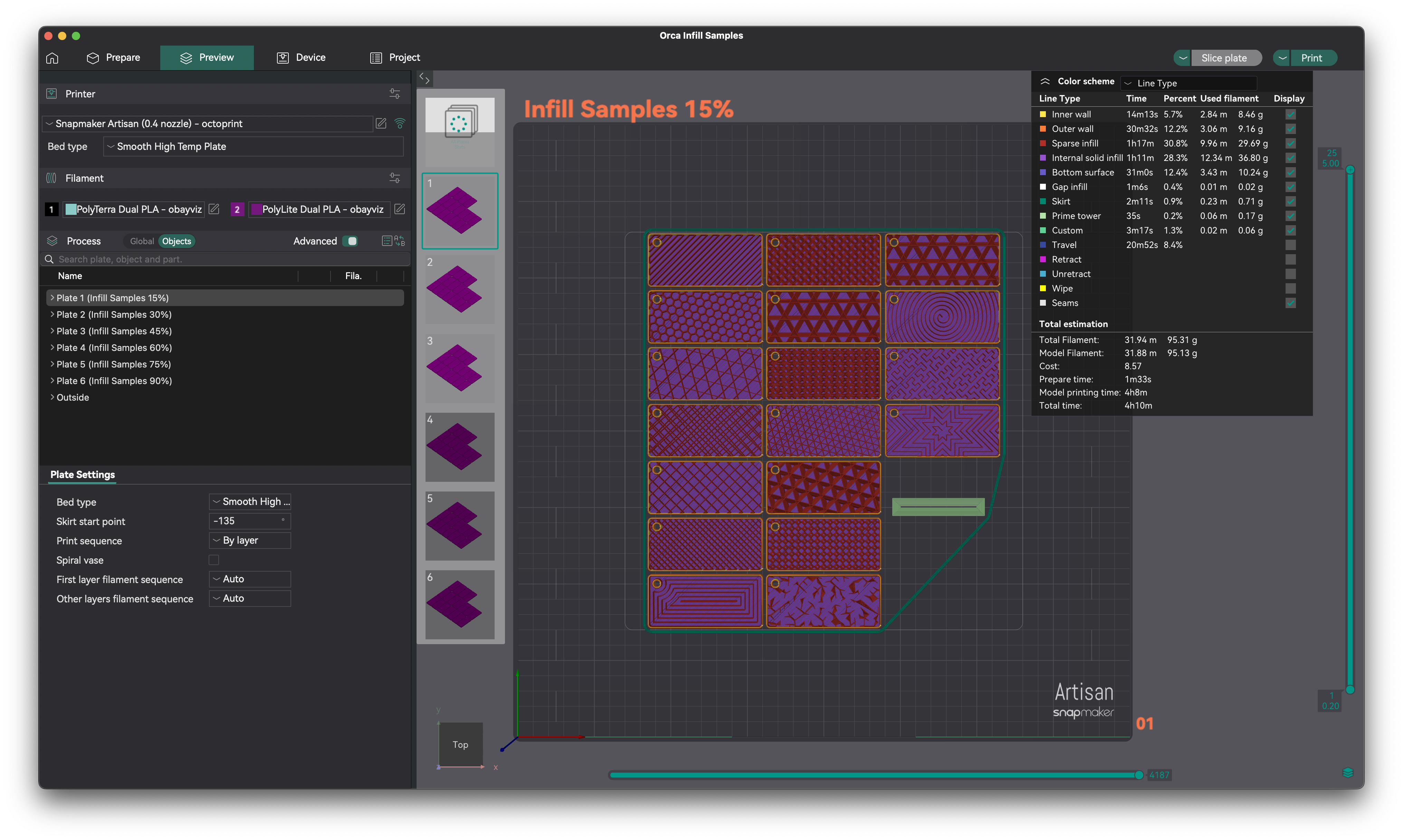Open the Slice plate dropdown arrow
The height and width of the screenshot is (840, 1403).
(1182, 58)
